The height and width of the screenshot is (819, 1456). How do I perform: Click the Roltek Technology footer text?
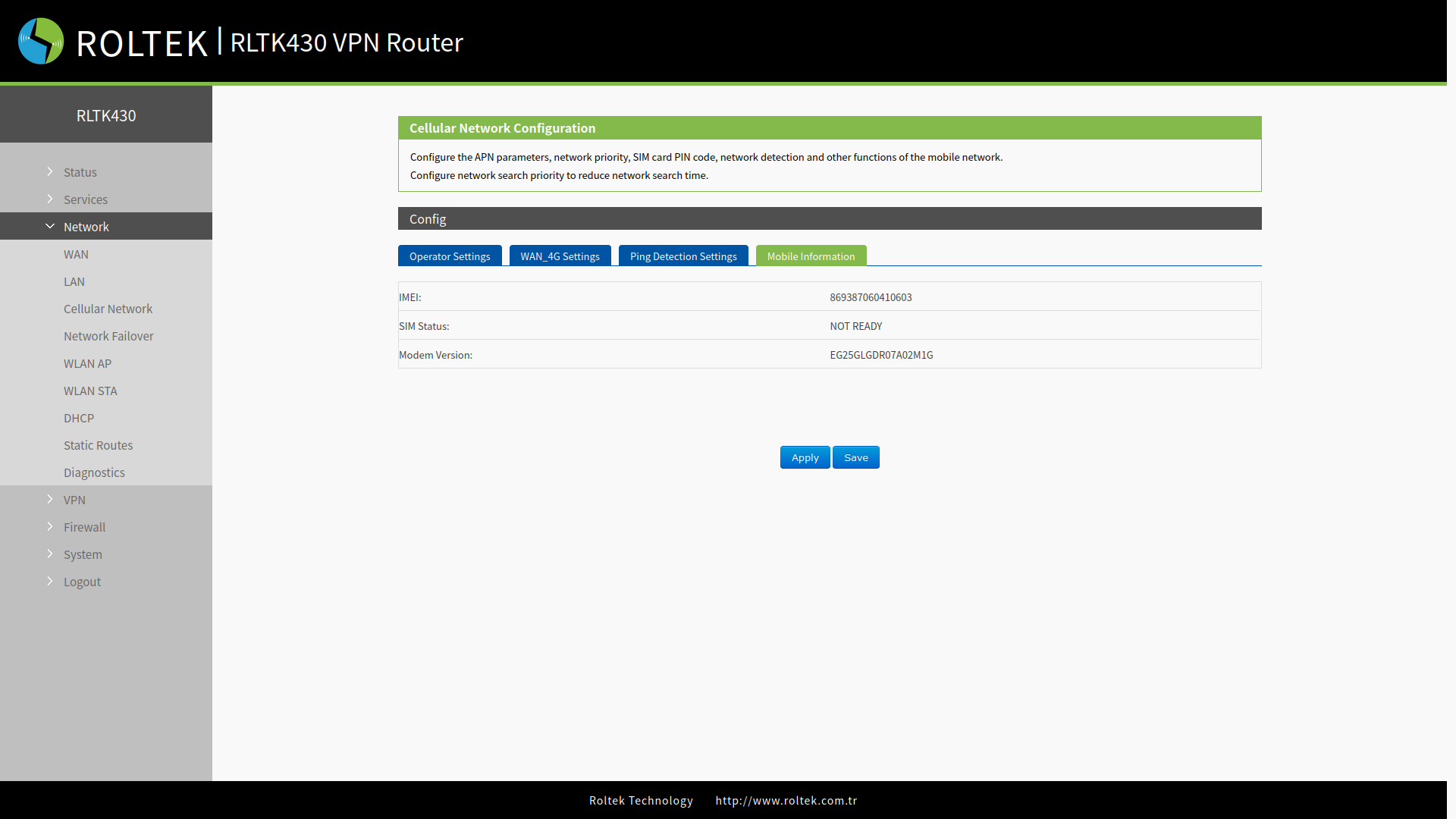click(641, 800)
